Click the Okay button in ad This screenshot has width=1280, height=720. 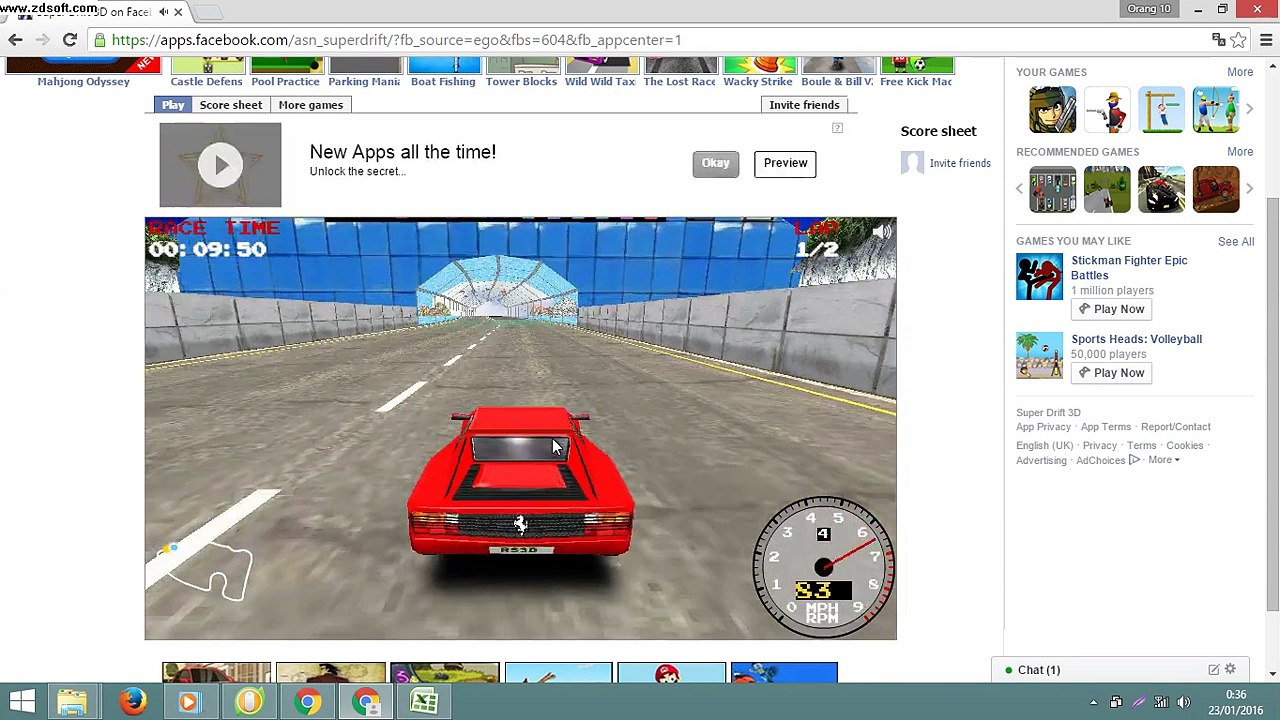[x=715, y=164]
